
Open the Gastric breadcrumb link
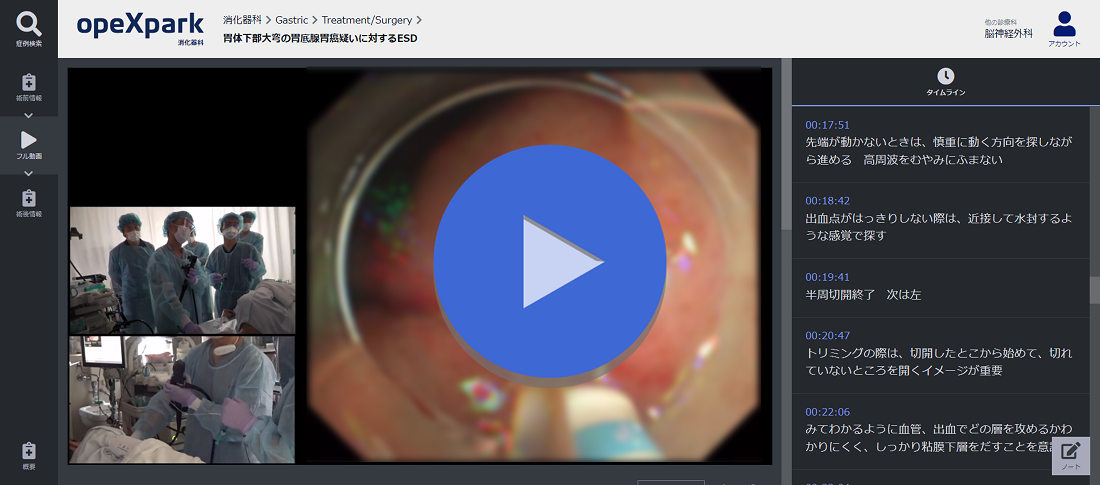pyautogui.click(x=292, y=20)
